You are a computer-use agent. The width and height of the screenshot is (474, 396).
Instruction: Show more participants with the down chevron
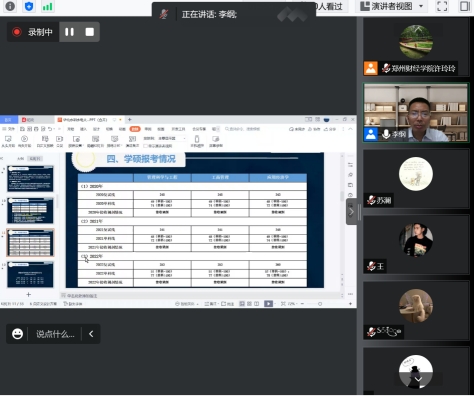pos(418,379)
